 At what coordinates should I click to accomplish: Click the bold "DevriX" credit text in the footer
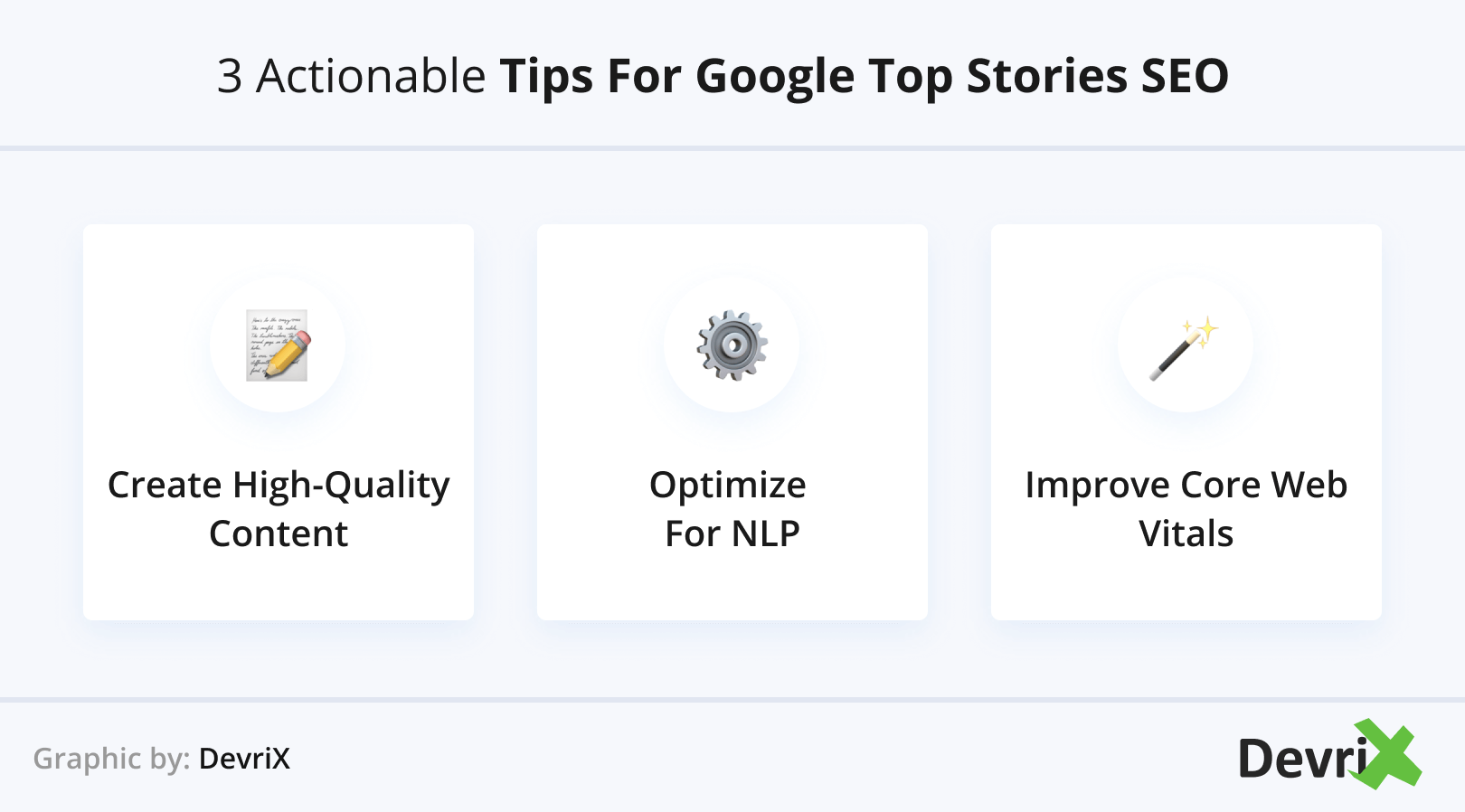[x=244, y=759]
